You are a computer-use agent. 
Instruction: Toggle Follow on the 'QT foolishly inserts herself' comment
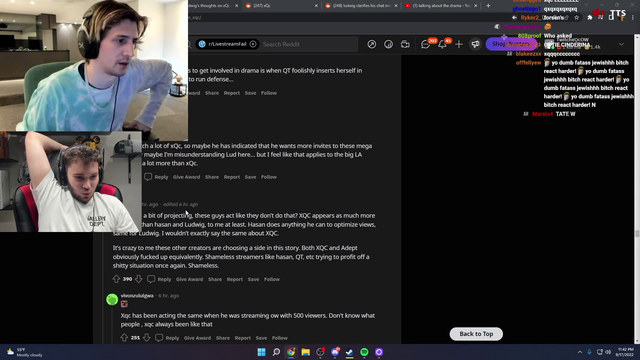[x=269, y=93]
